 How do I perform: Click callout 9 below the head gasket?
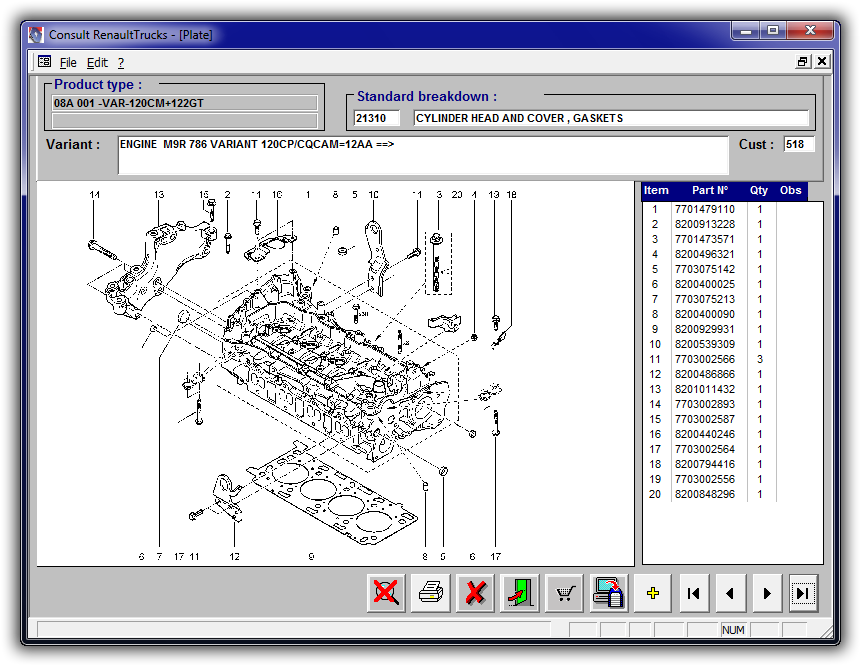pyautogui.click(x=311, y=557)
